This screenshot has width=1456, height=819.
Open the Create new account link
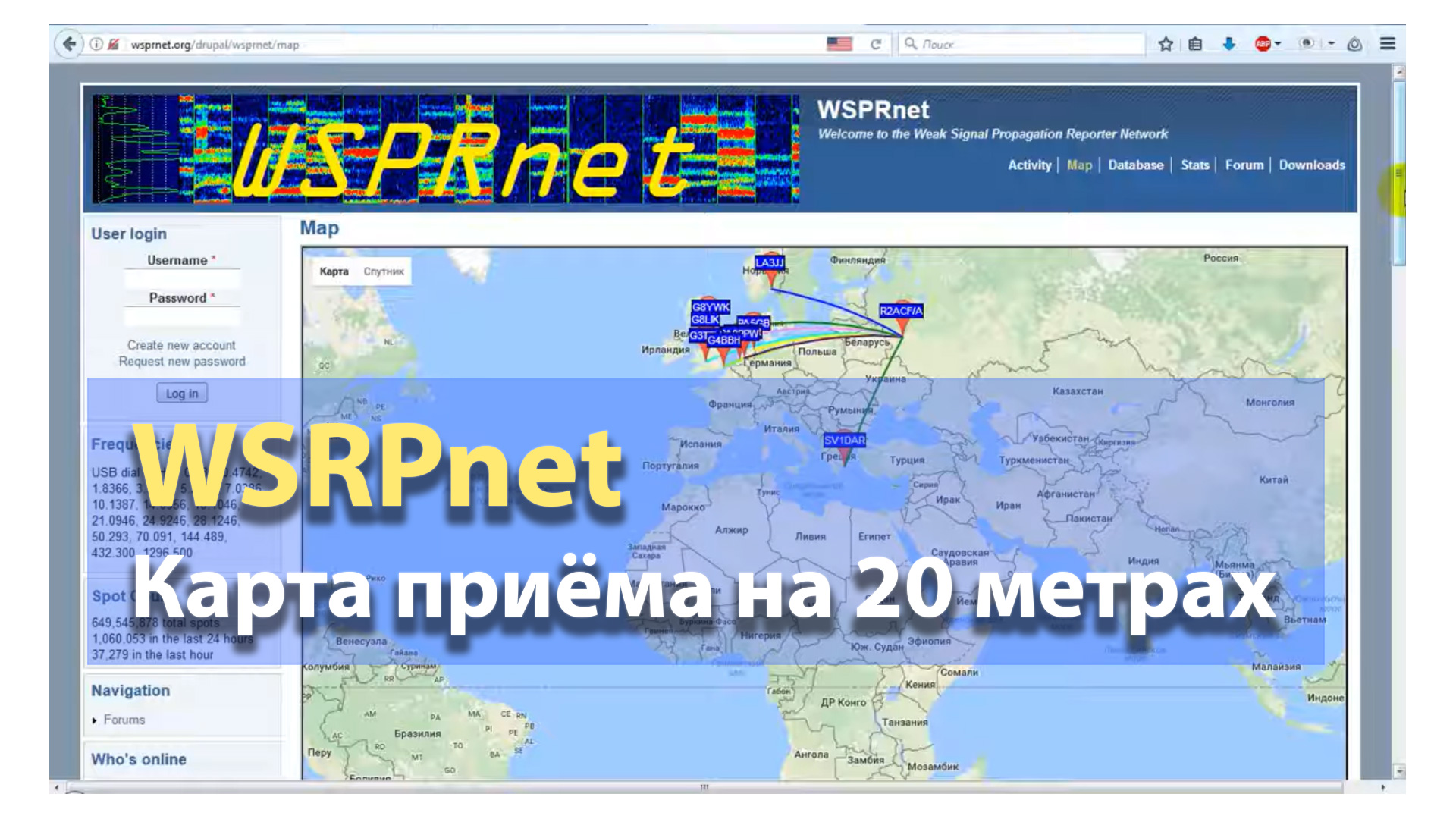(x=181, y=344)
